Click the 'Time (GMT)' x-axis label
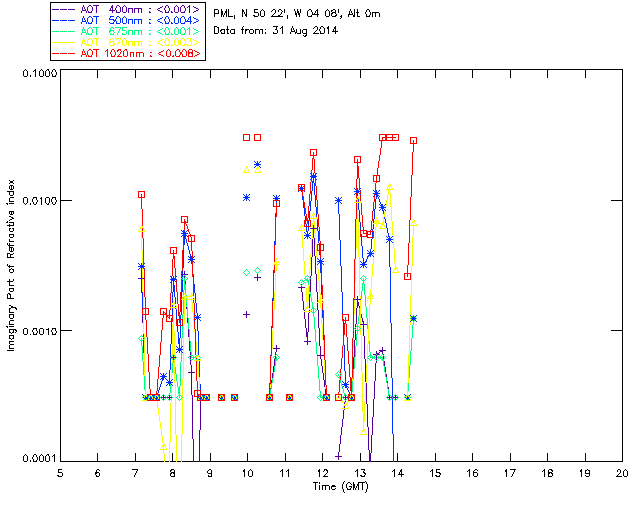 tap(341, 487)
